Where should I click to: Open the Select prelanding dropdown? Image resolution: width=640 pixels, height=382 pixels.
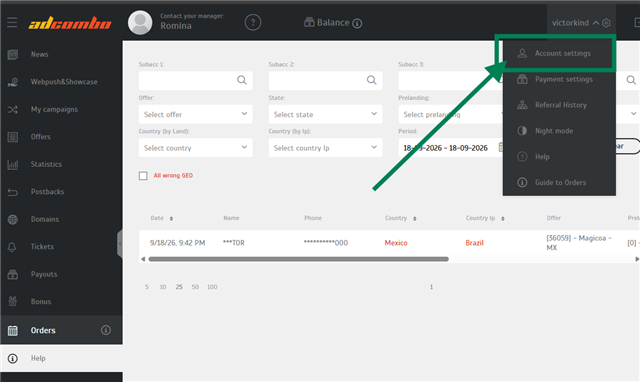click(451, 114)
